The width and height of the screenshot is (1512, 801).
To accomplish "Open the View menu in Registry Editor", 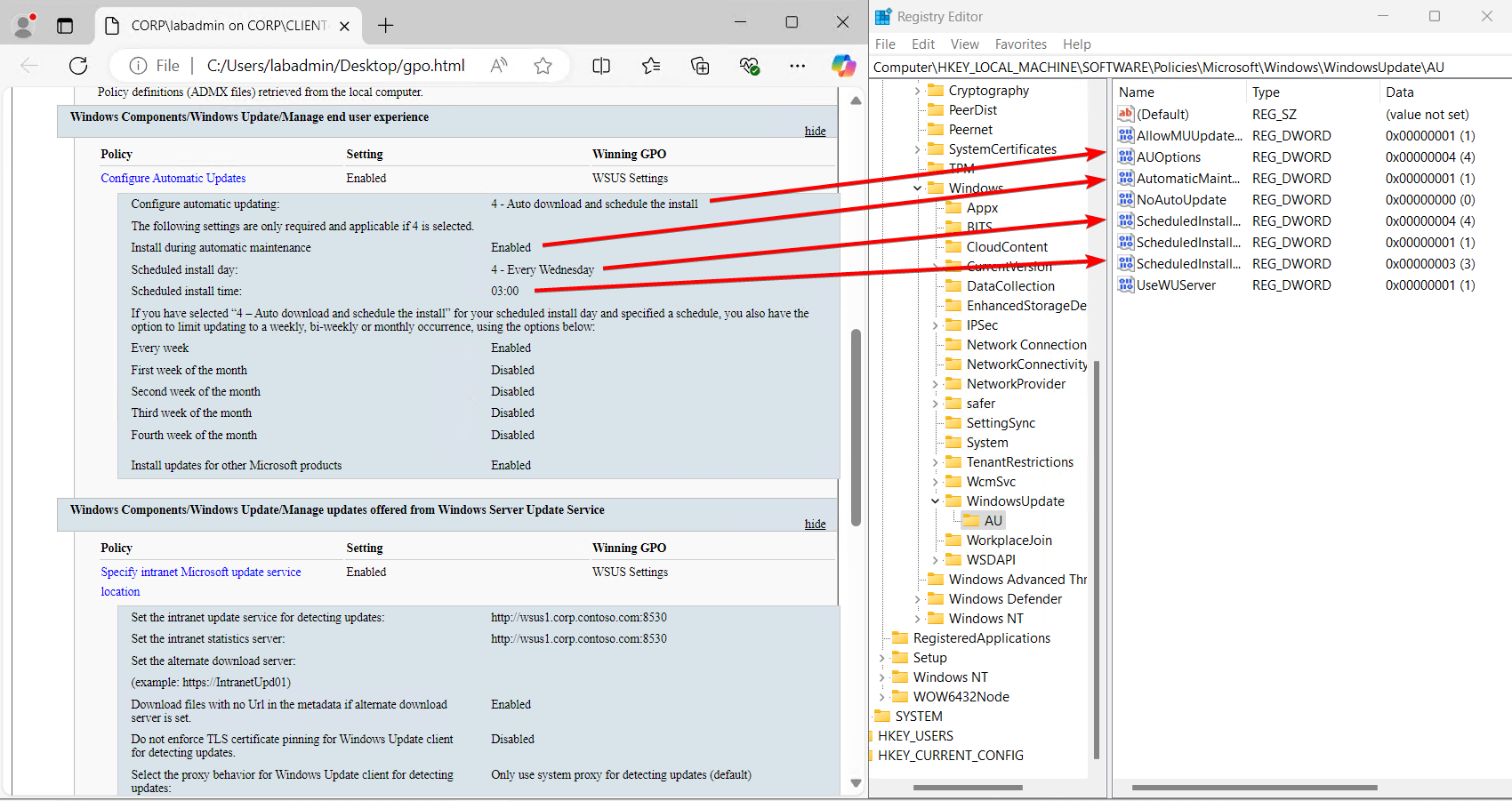I will click(964, 44).
